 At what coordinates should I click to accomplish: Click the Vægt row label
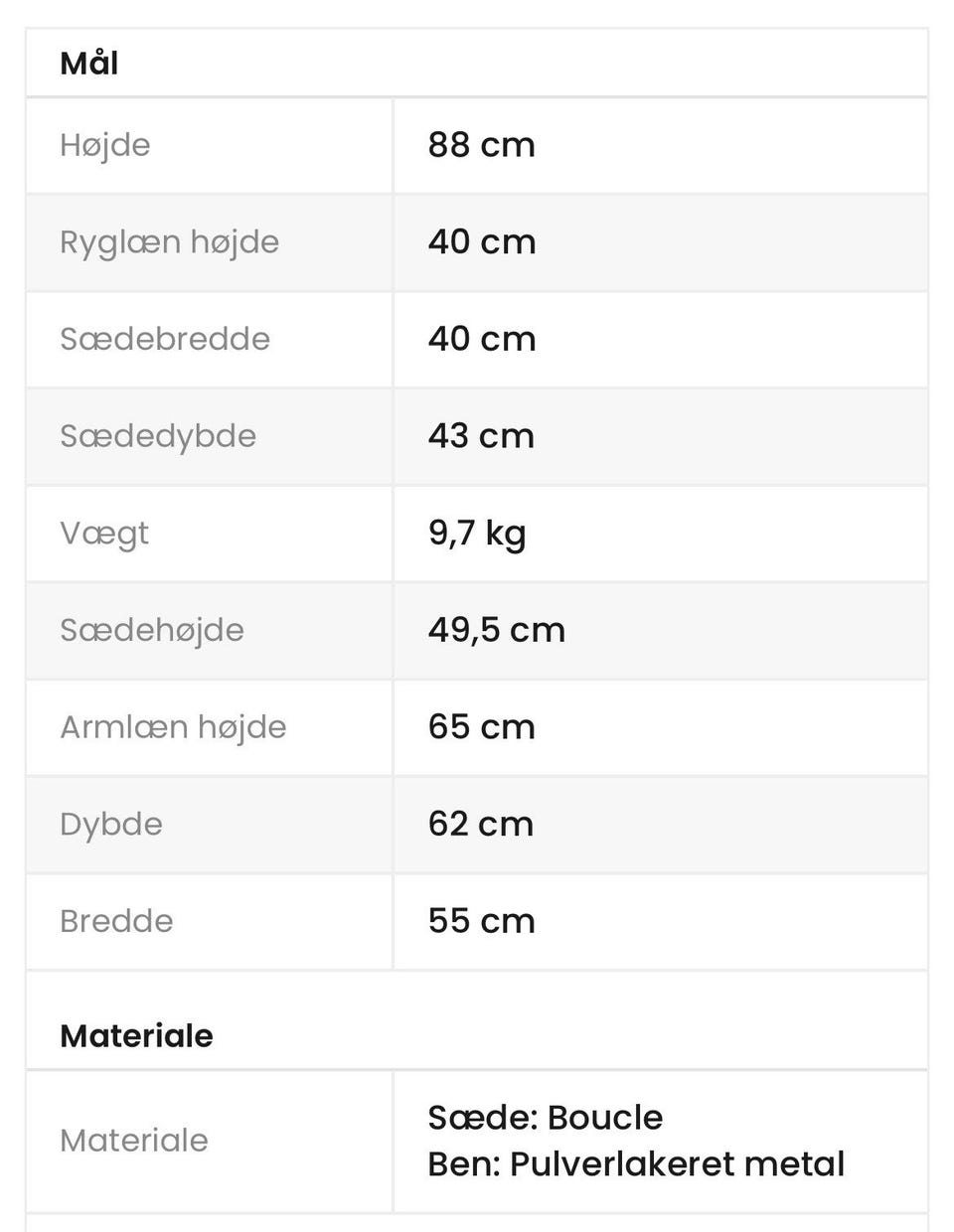tap(104, 534)
